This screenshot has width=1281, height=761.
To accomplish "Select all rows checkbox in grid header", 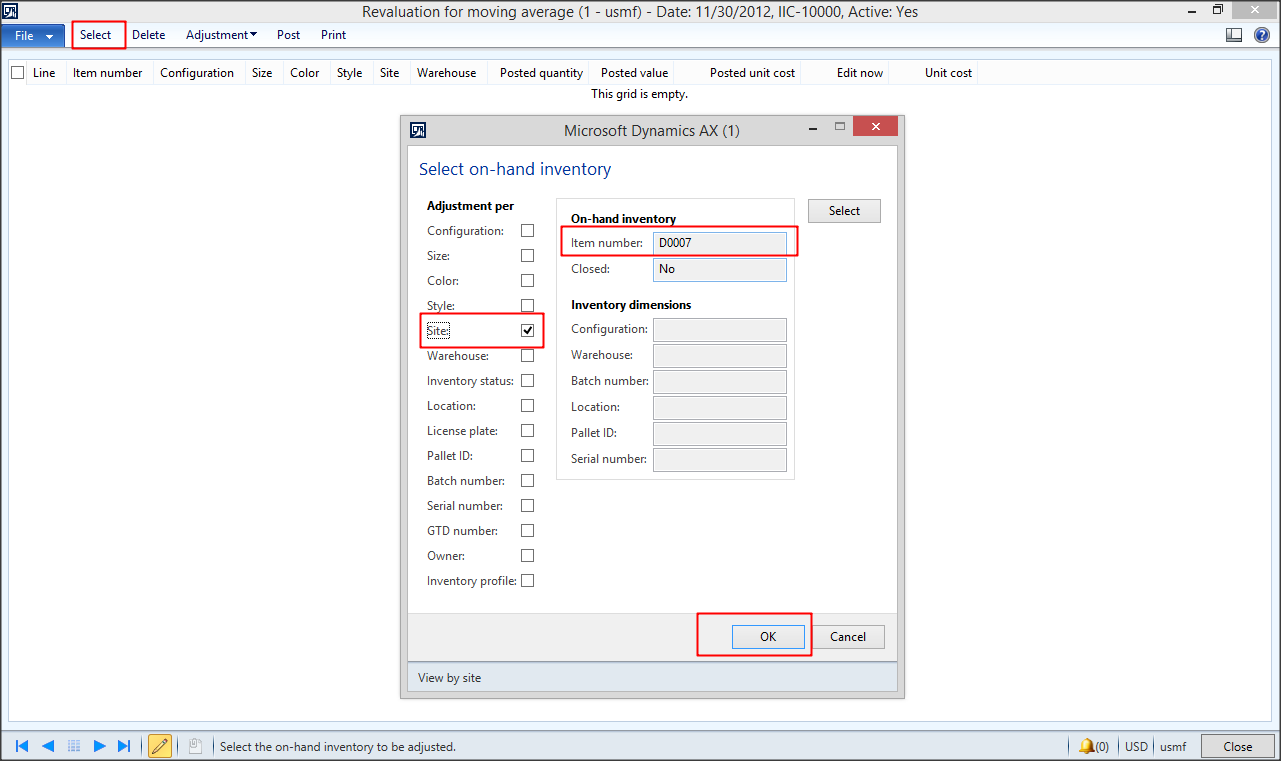I will (18, 73).
